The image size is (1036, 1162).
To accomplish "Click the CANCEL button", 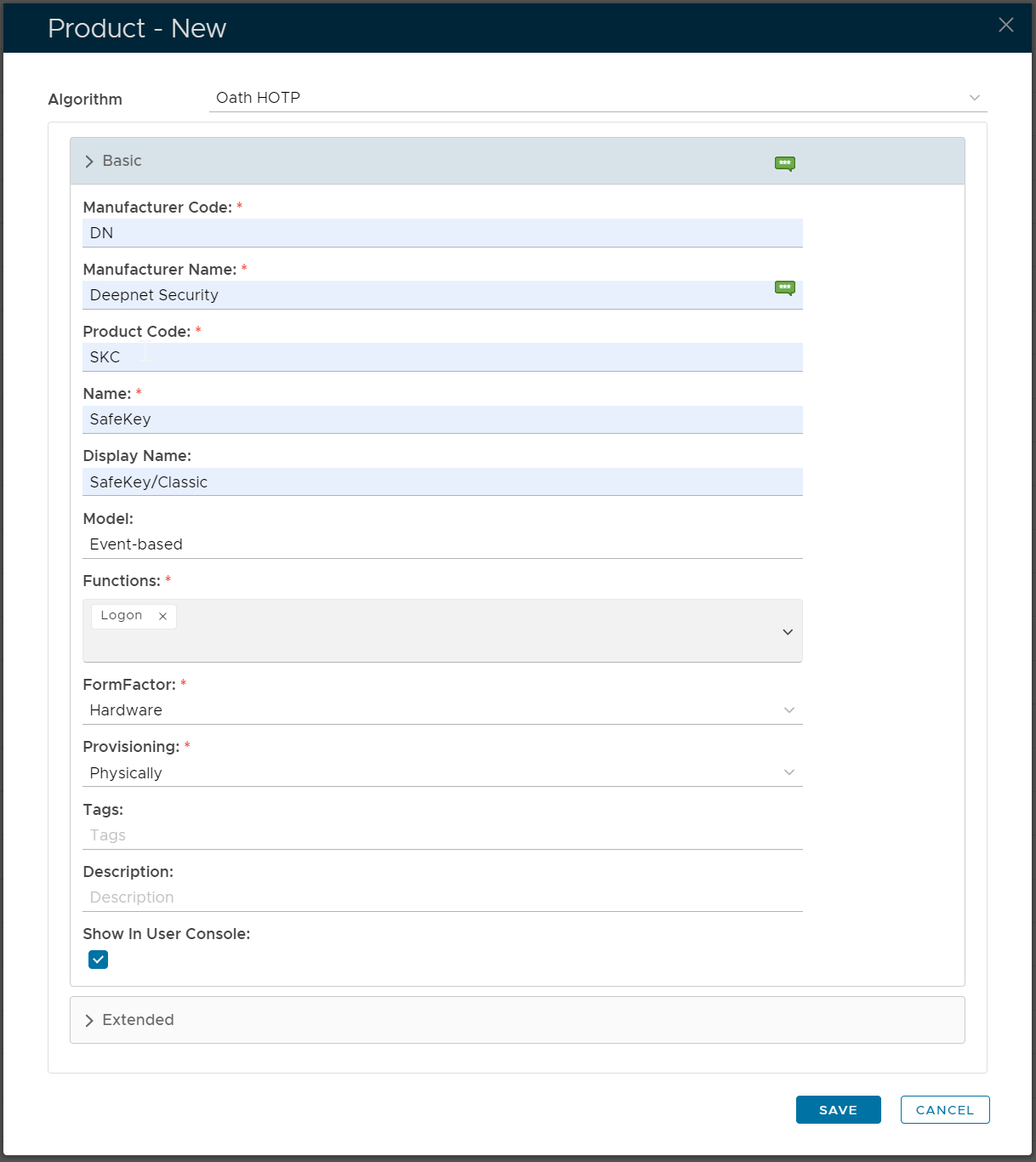I will 944,1110.
